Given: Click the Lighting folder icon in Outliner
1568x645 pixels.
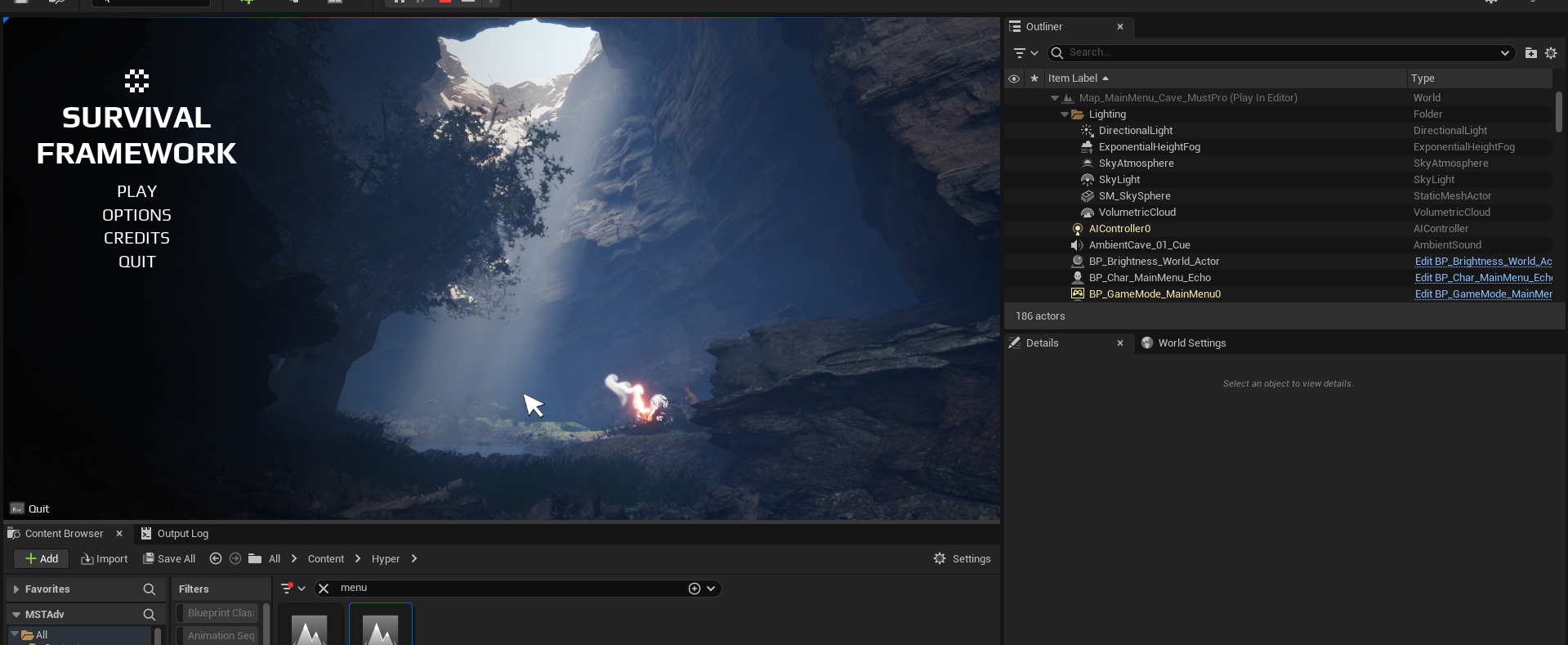Looking at the screenshot, I should point(1078,114).
